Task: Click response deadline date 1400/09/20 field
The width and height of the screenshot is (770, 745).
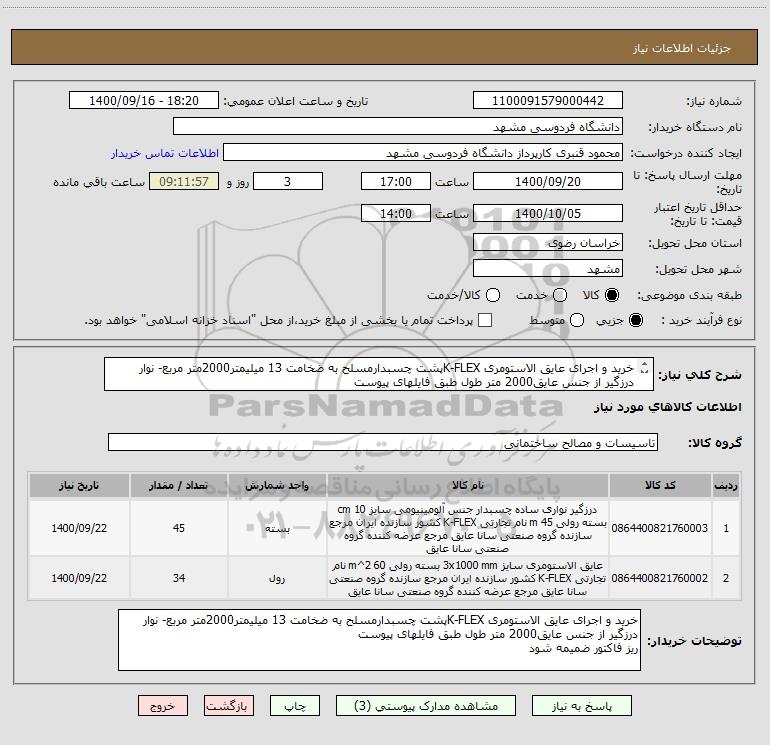Action: 548,181
